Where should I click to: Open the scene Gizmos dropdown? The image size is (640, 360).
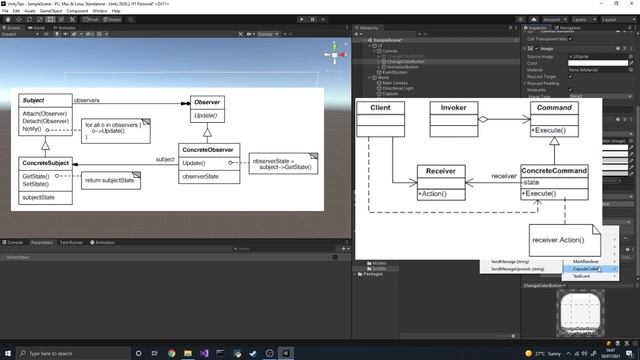[268, 34]
